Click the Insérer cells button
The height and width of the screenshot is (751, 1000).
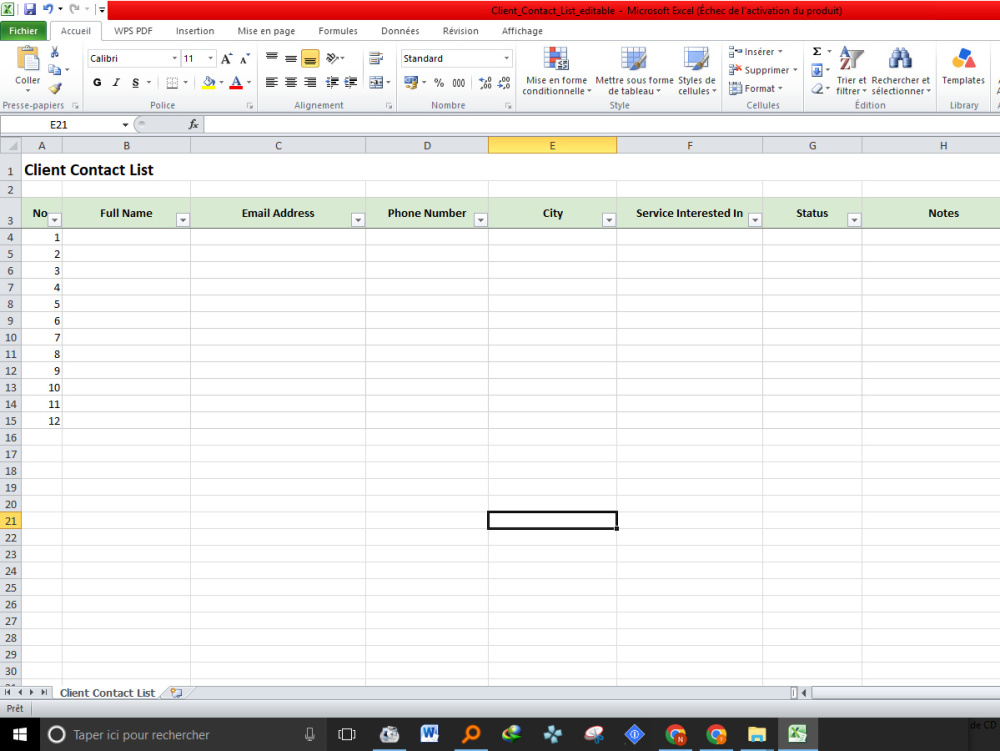(756, 52)
